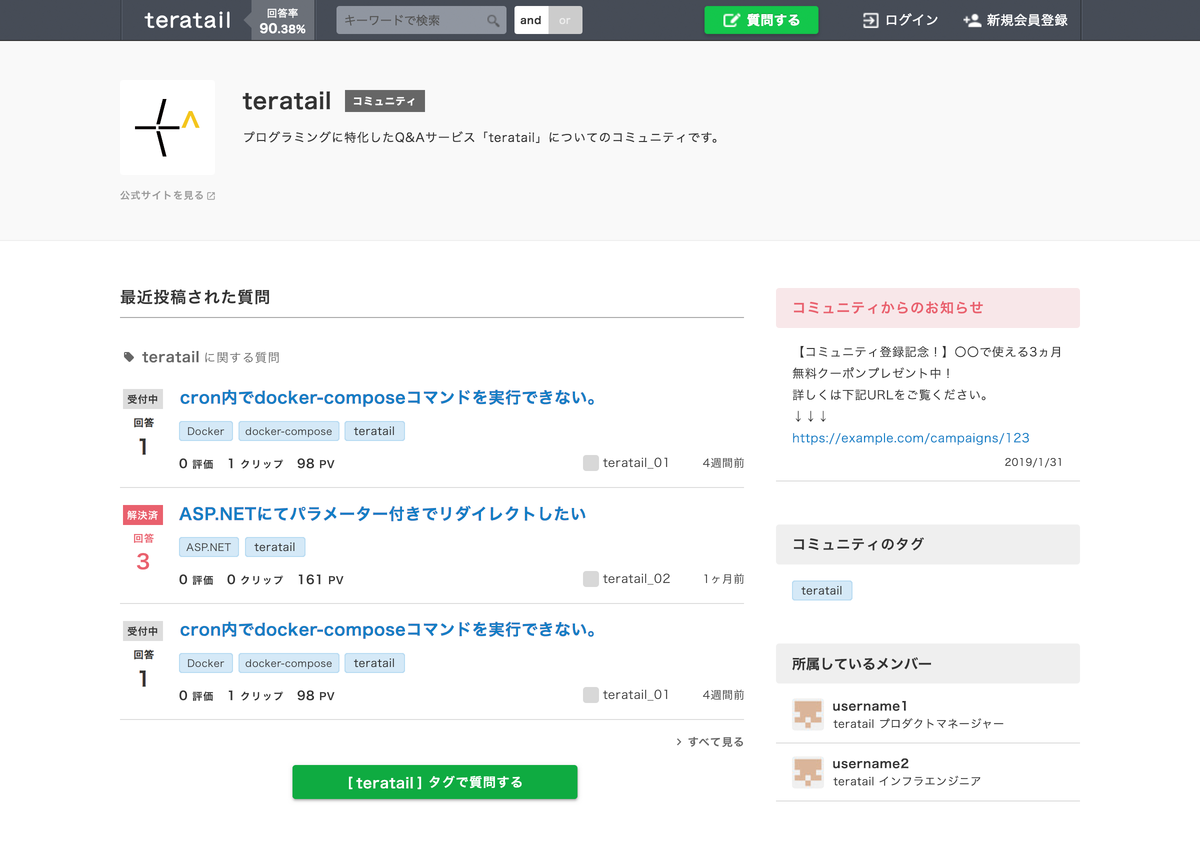Click avatar icon of teratail_02

591,579
